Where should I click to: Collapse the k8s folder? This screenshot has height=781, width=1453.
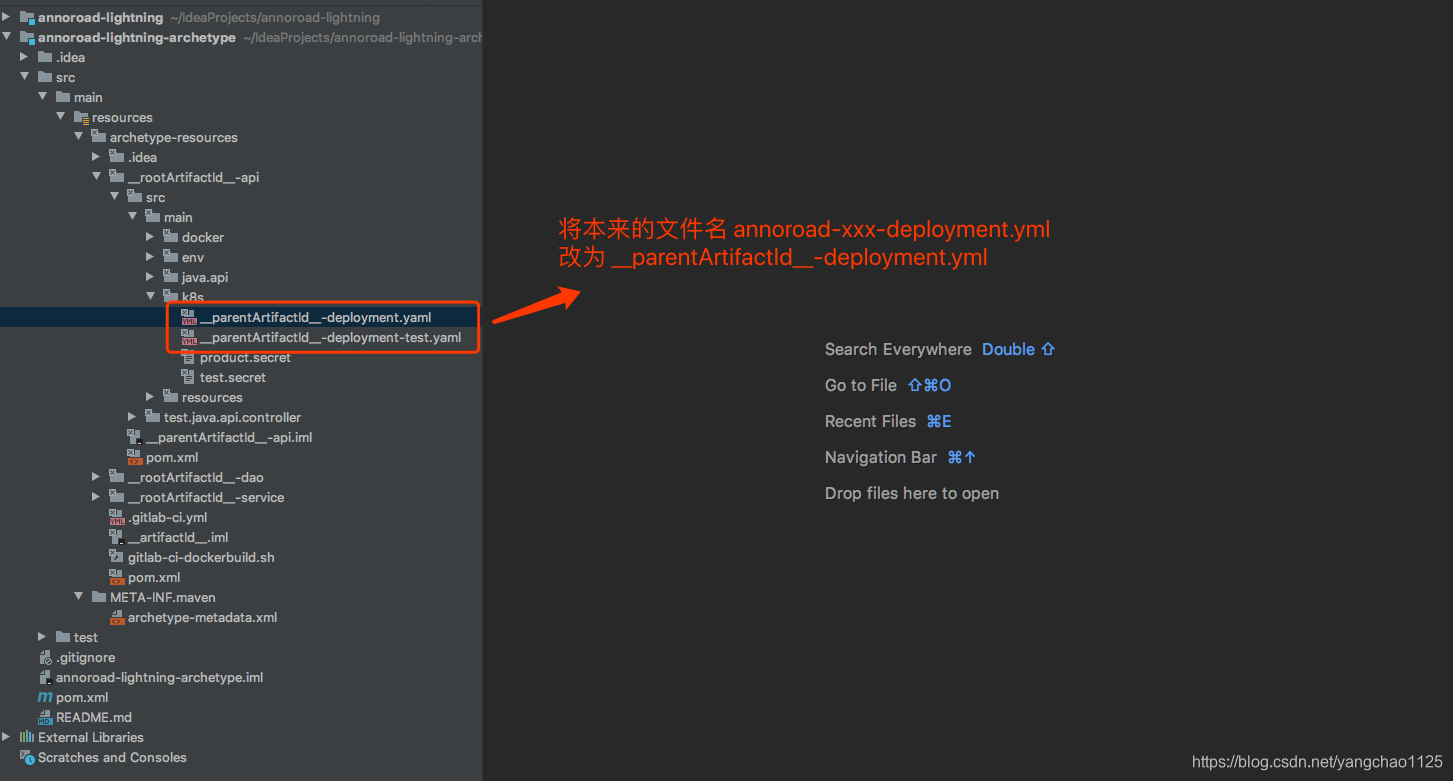(151, 297)
